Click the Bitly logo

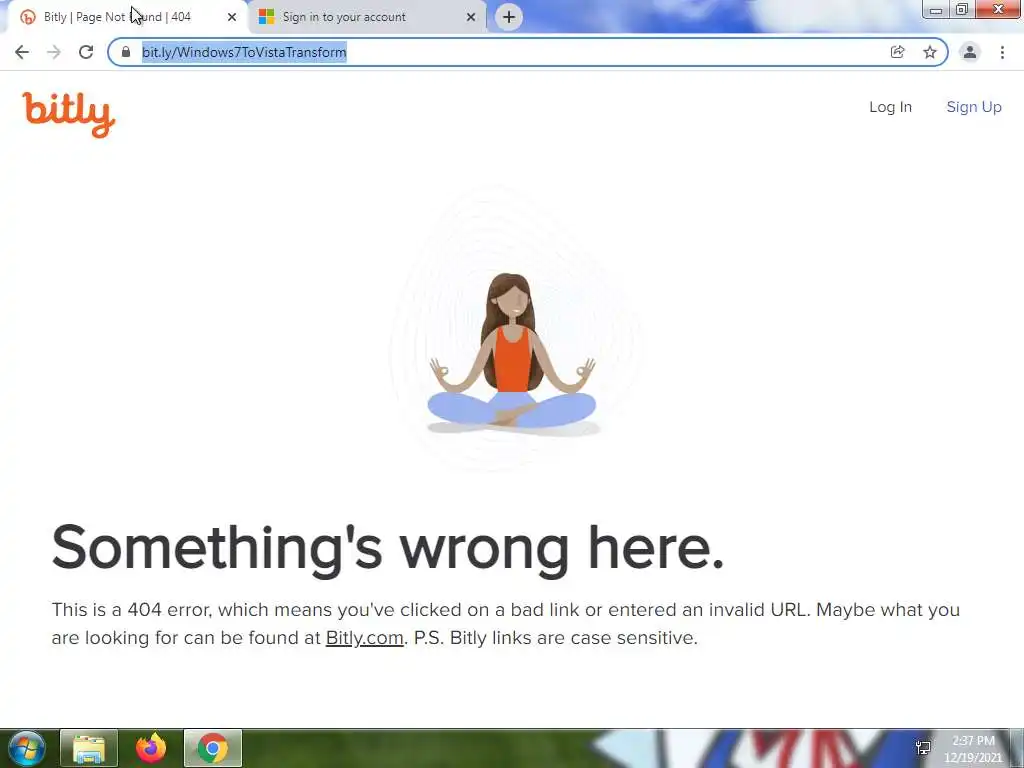pyautogui.click(x=69, y=114)
